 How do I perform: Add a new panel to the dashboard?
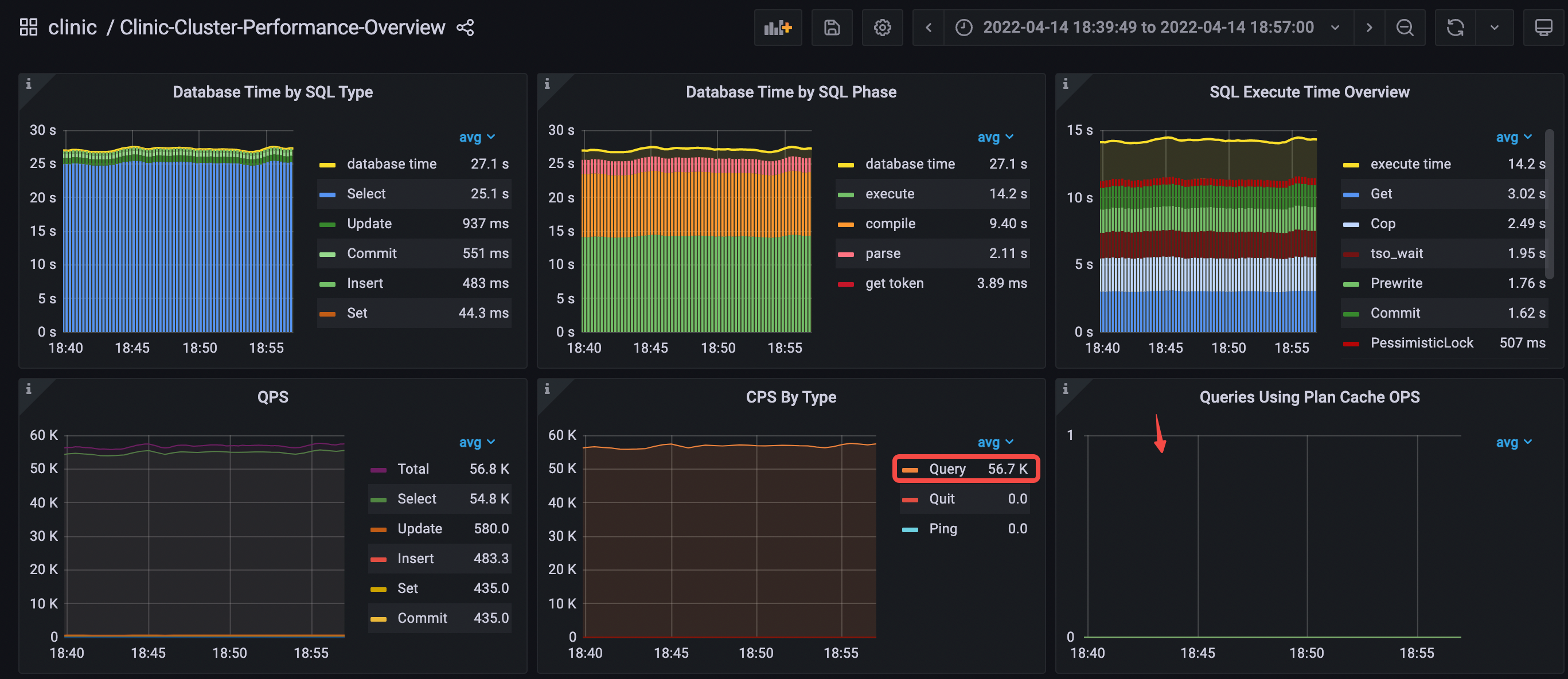(x=778, y=27)
